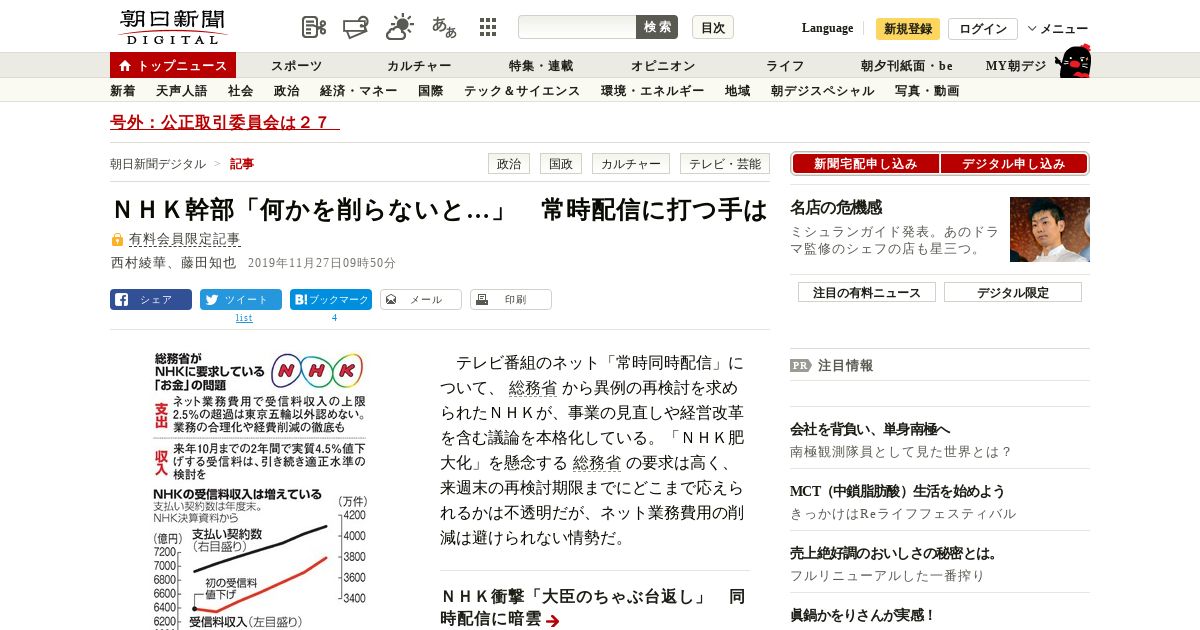Viewport: 1200px width, 630px height.
Task: Open 朝夕刊紙面・be section
Action: [x=907, y=66]
